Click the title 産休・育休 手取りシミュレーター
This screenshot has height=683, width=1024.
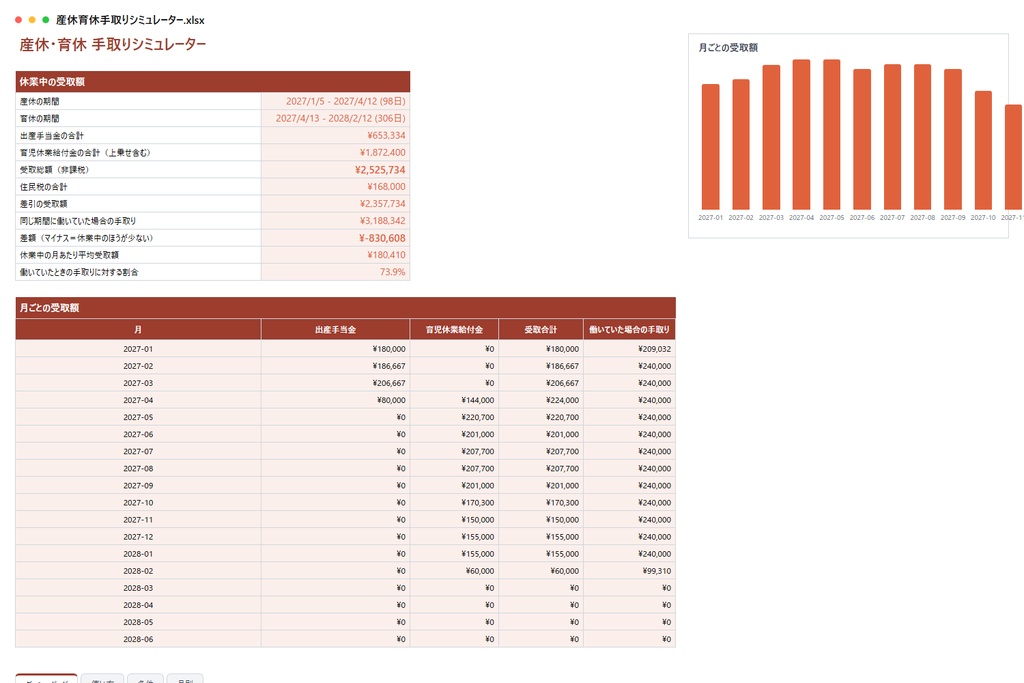[112, 44]
